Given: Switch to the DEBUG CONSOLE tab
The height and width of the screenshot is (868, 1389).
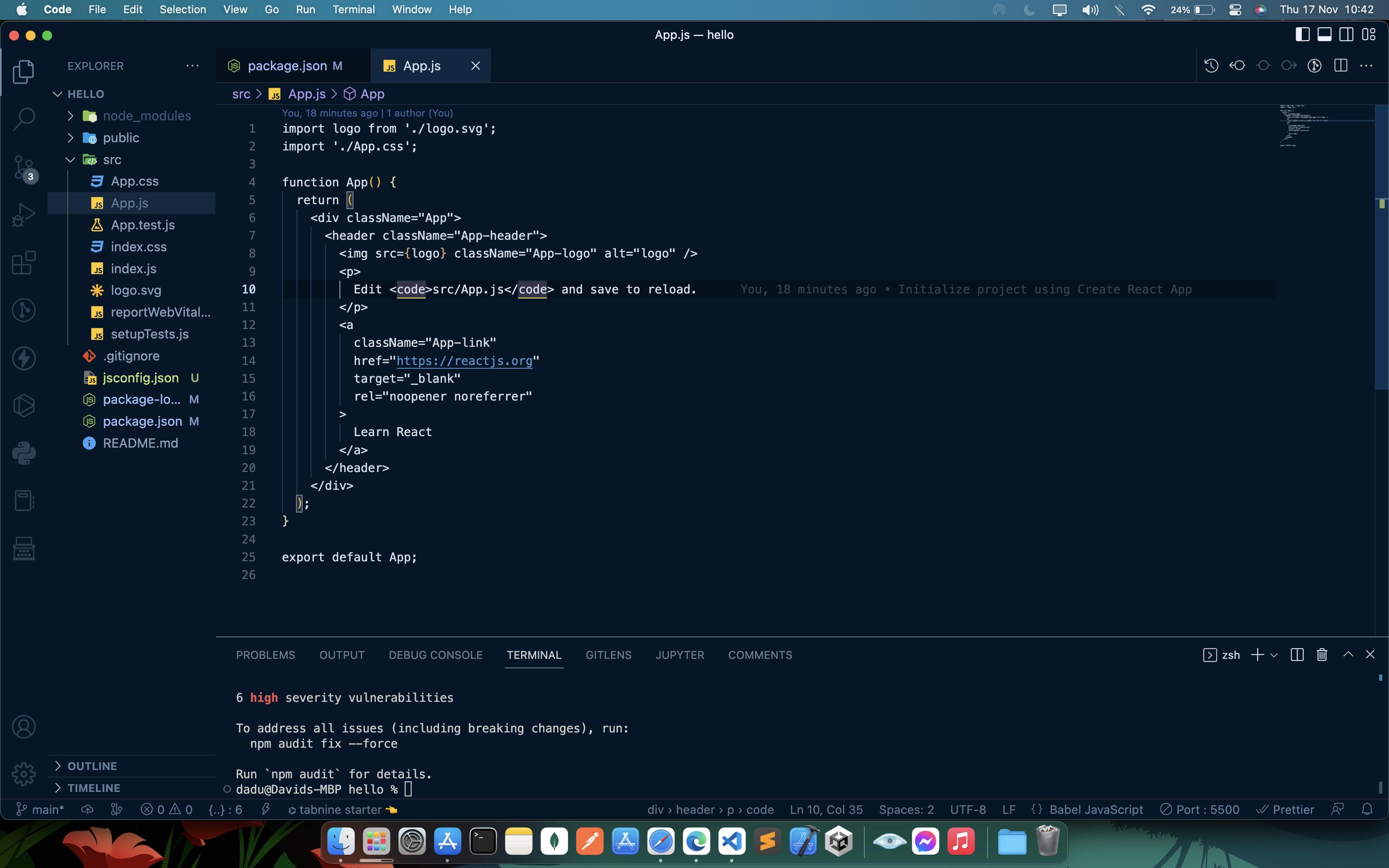Looking at the screenshot, I should coord(435,655).
